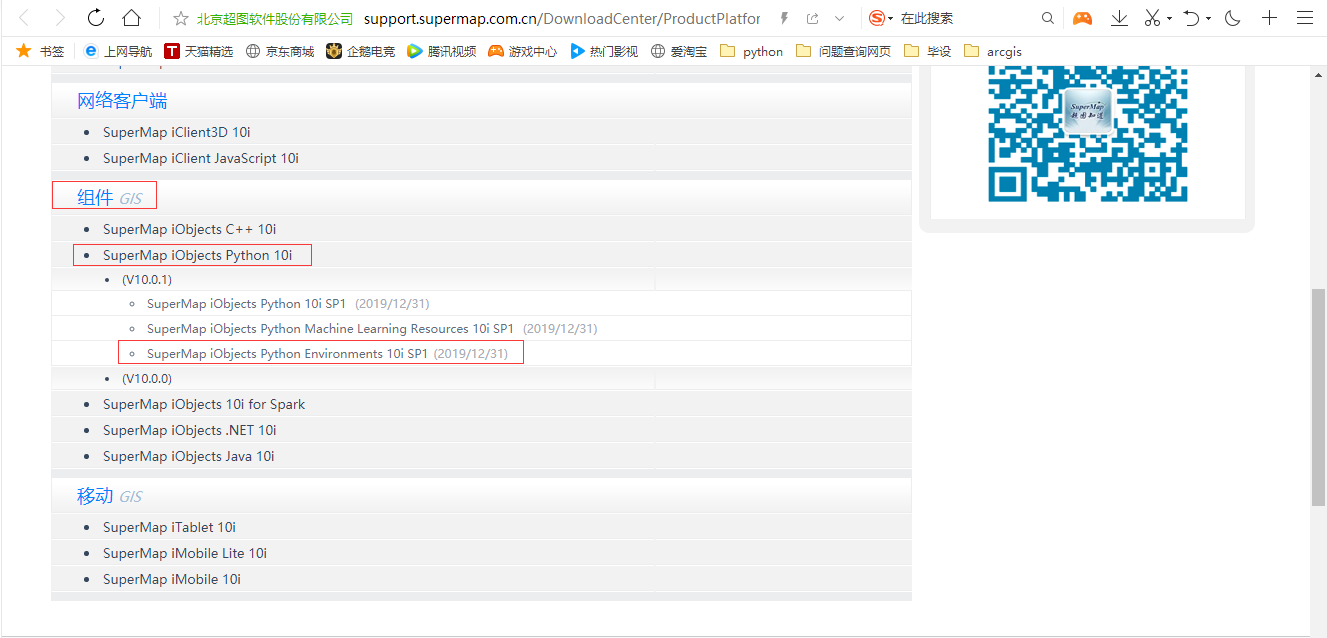This screenshot has width=1327, height=638.
Task: Click the scissors screenshot tool
Action: pyautogui.click(x=1153, y=18)
